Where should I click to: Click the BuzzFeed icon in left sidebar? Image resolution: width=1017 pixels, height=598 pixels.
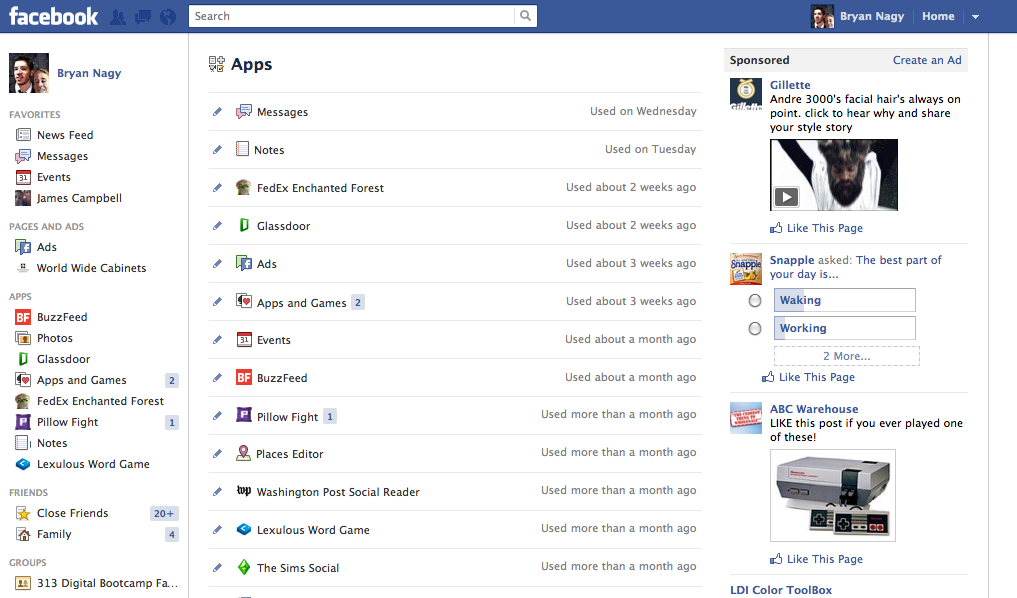pyautogui.click(x=23, y=317)
